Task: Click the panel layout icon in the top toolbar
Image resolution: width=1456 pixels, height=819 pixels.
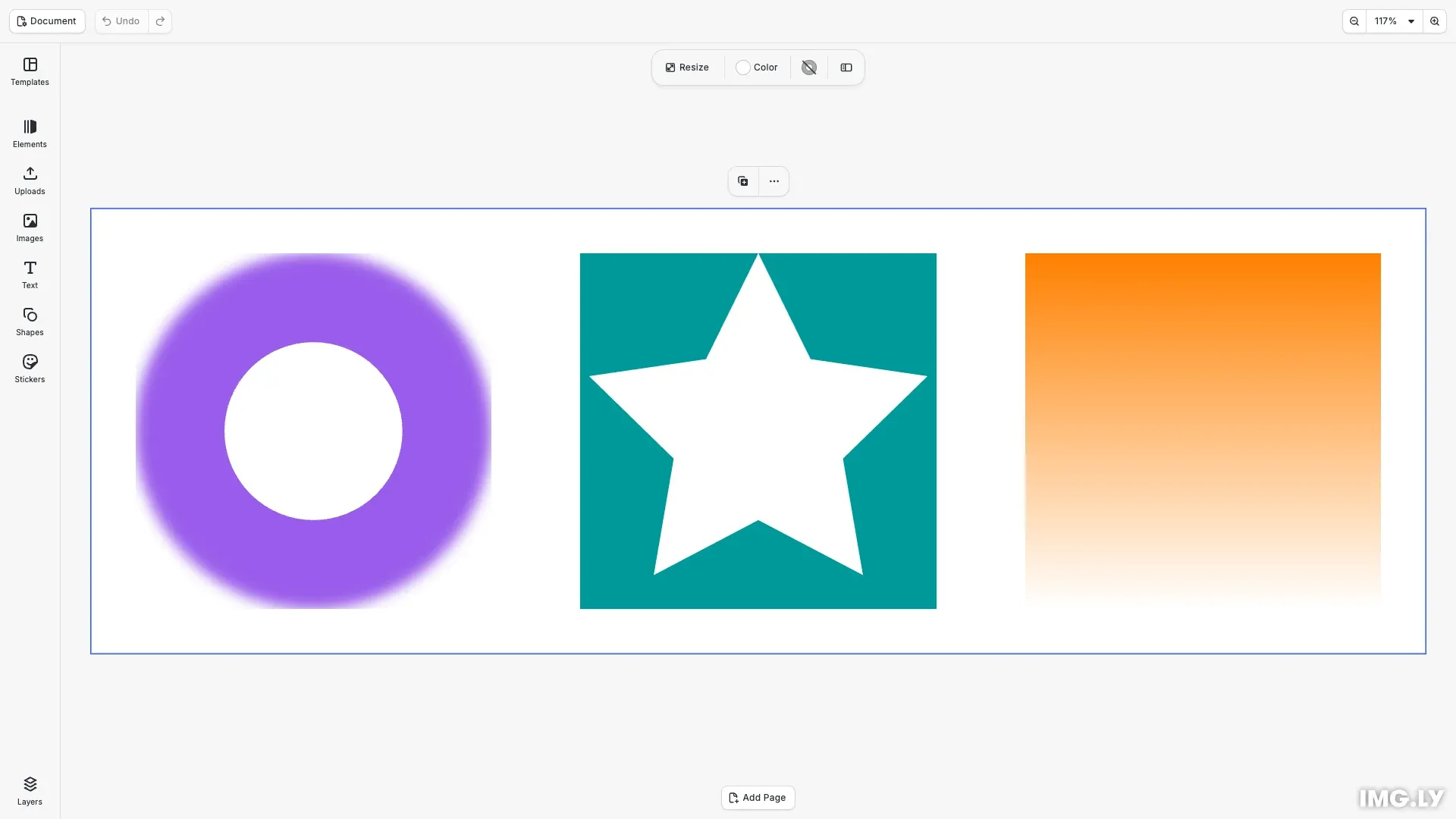Action: click(x=846, y=67)
